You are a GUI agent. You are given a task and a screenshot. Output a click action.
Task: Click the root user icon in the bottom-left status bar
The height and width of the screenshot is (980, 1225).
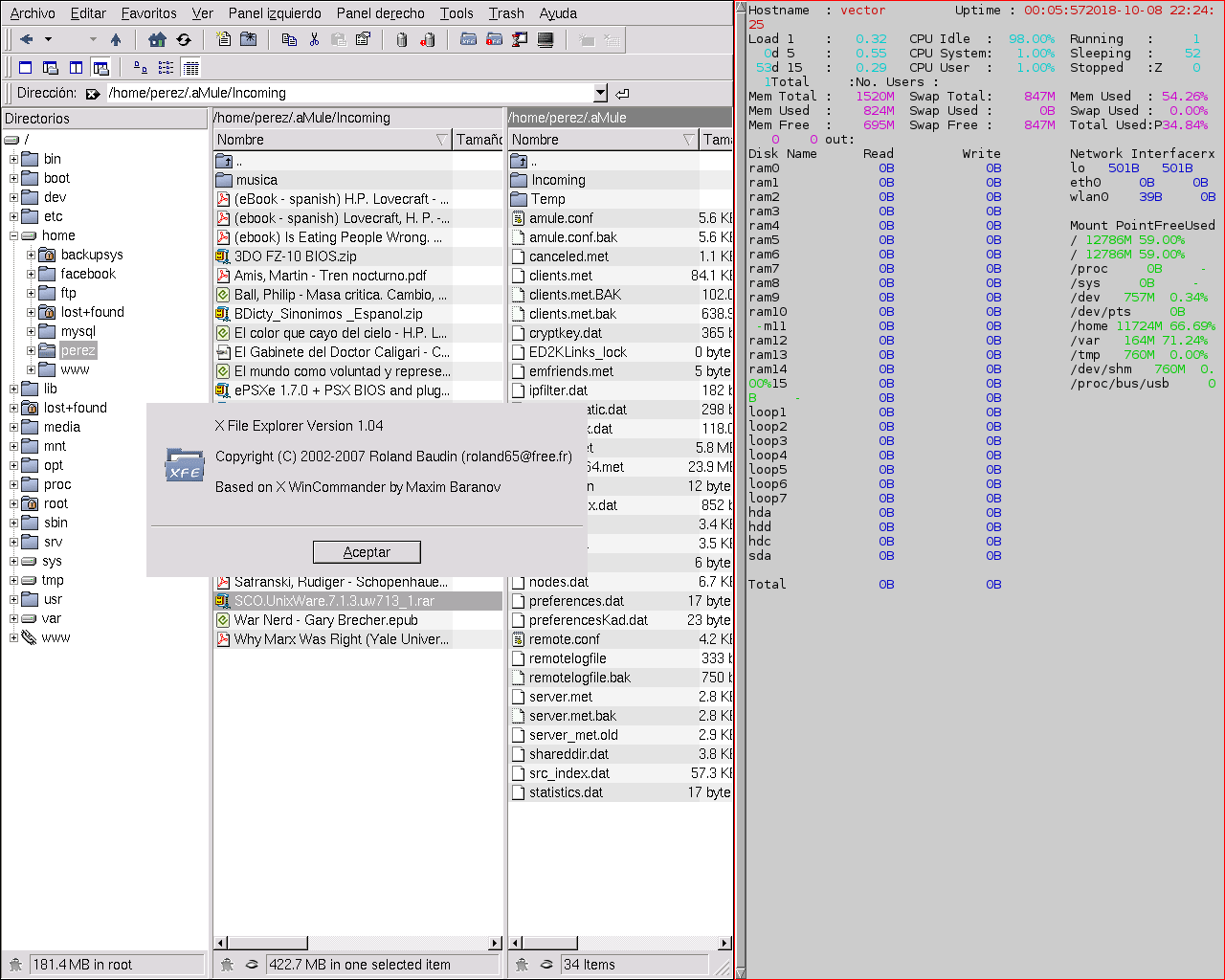click(15, 965)
